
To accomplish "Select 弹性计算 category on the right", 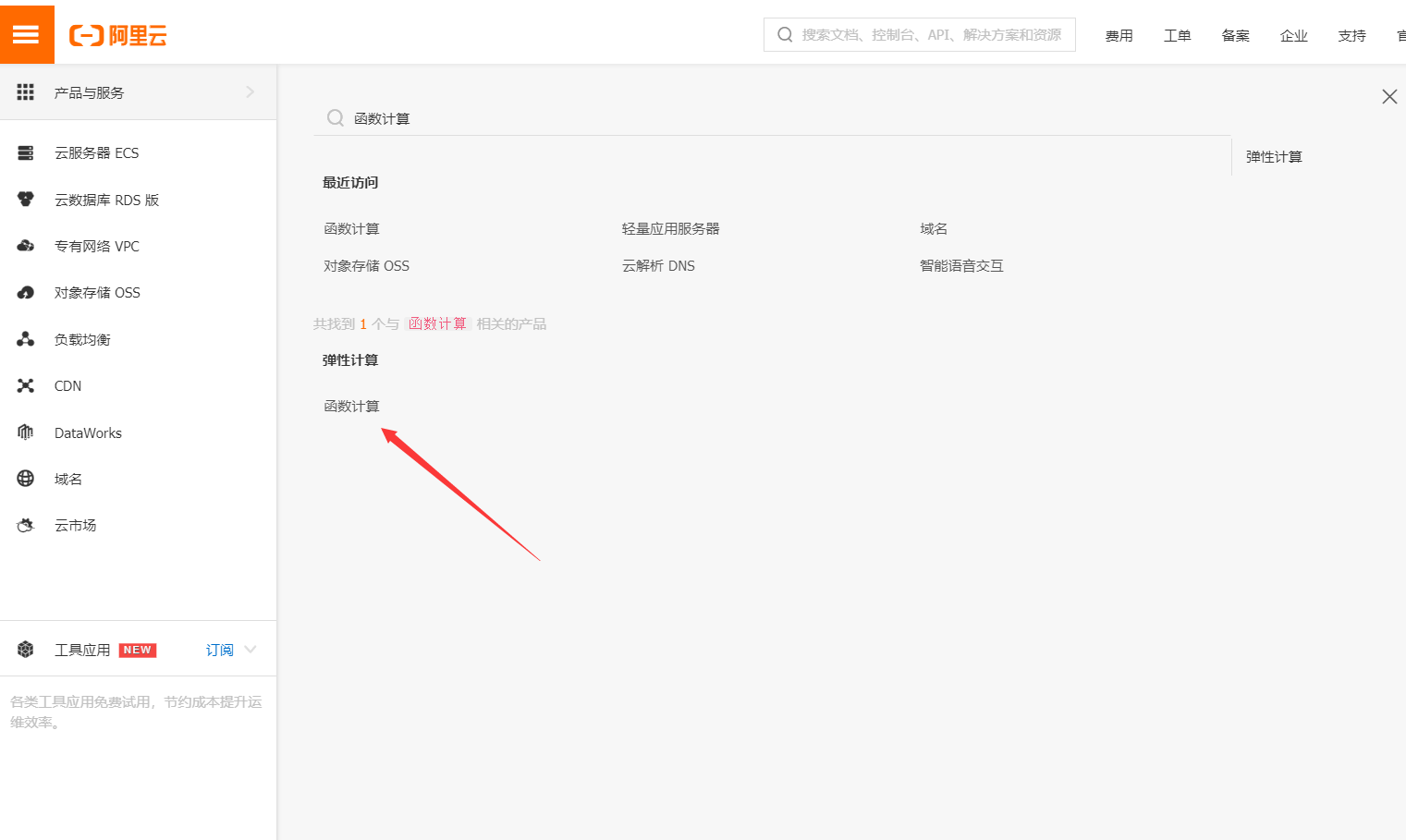I will pos(1273,157).
